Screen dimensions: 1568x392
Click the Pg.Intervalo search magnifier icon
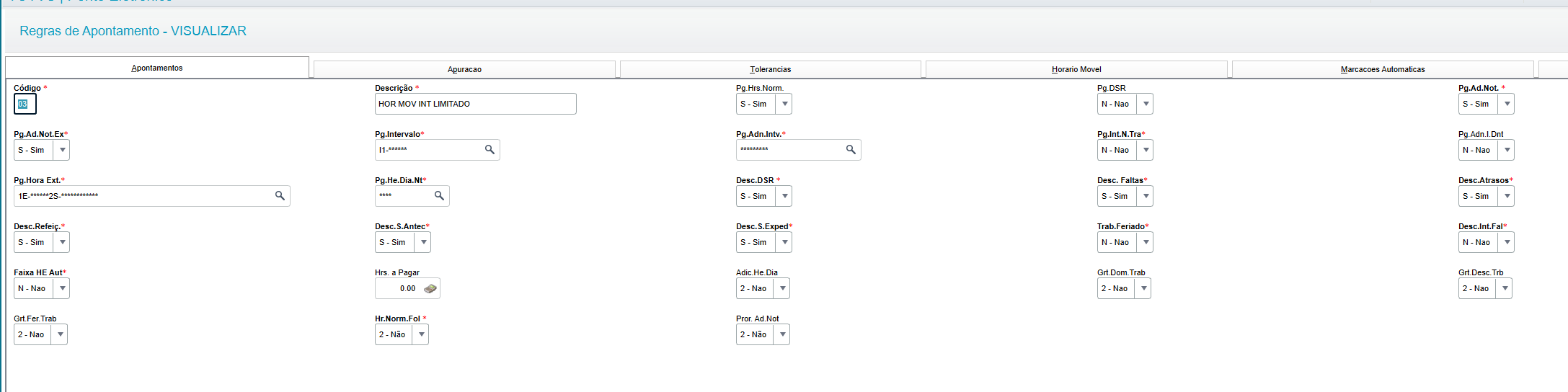tap(490, 150)
